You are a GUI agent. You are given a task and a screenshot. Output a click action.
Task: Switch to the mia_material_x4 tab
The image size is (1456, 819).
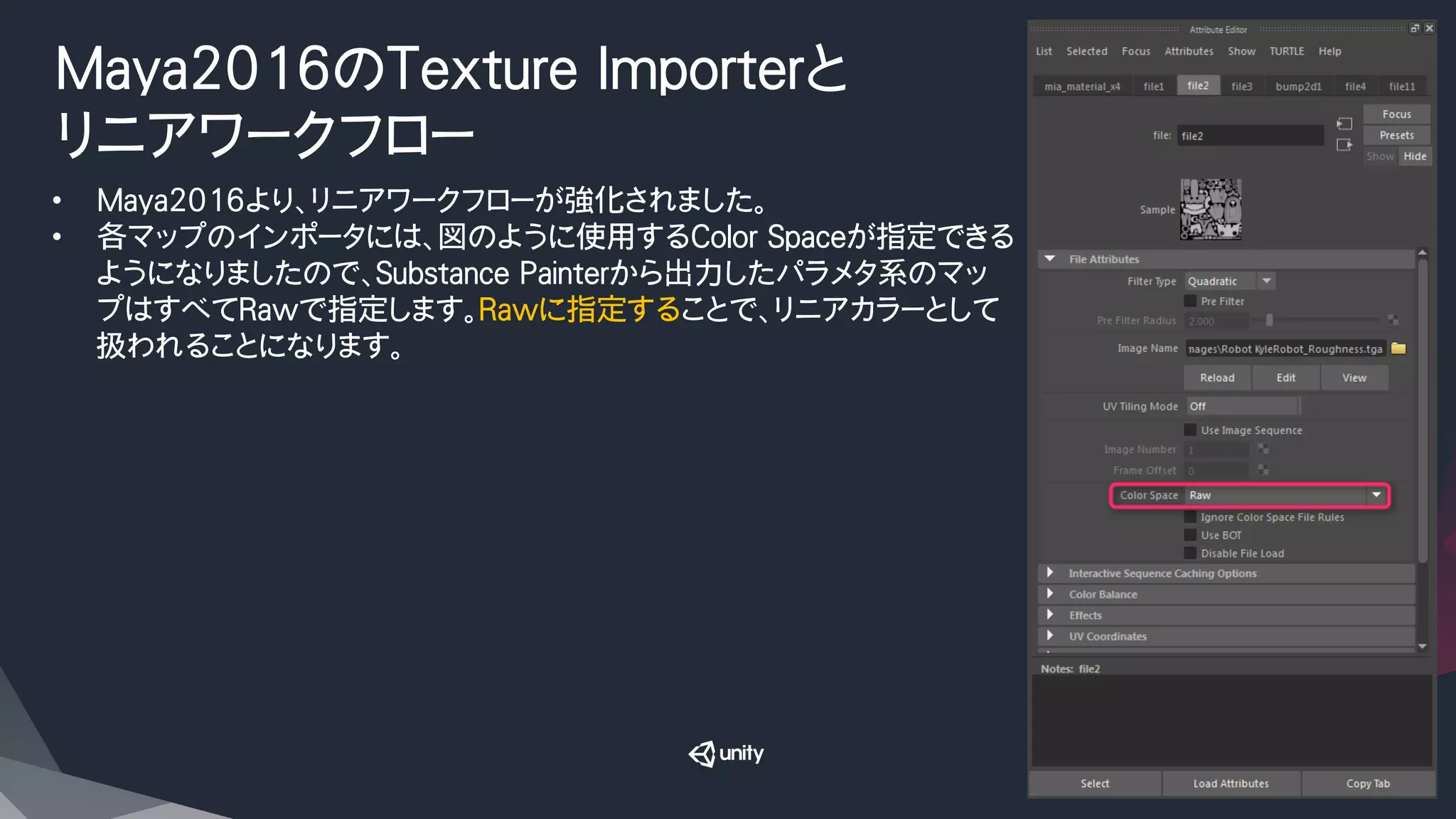coord(1082,86)
